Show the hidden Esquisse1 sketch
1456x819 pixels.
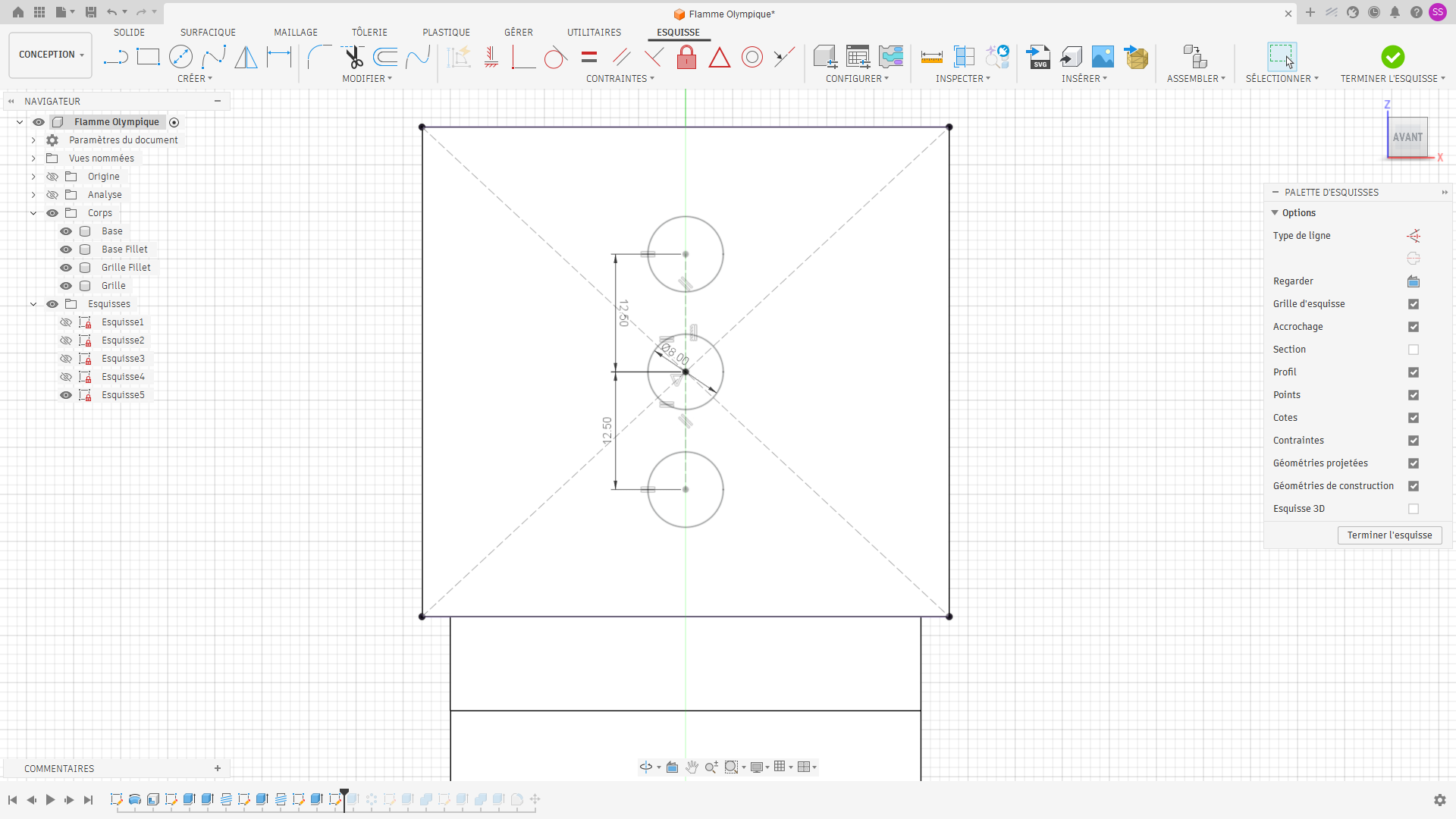click(66, 322)
